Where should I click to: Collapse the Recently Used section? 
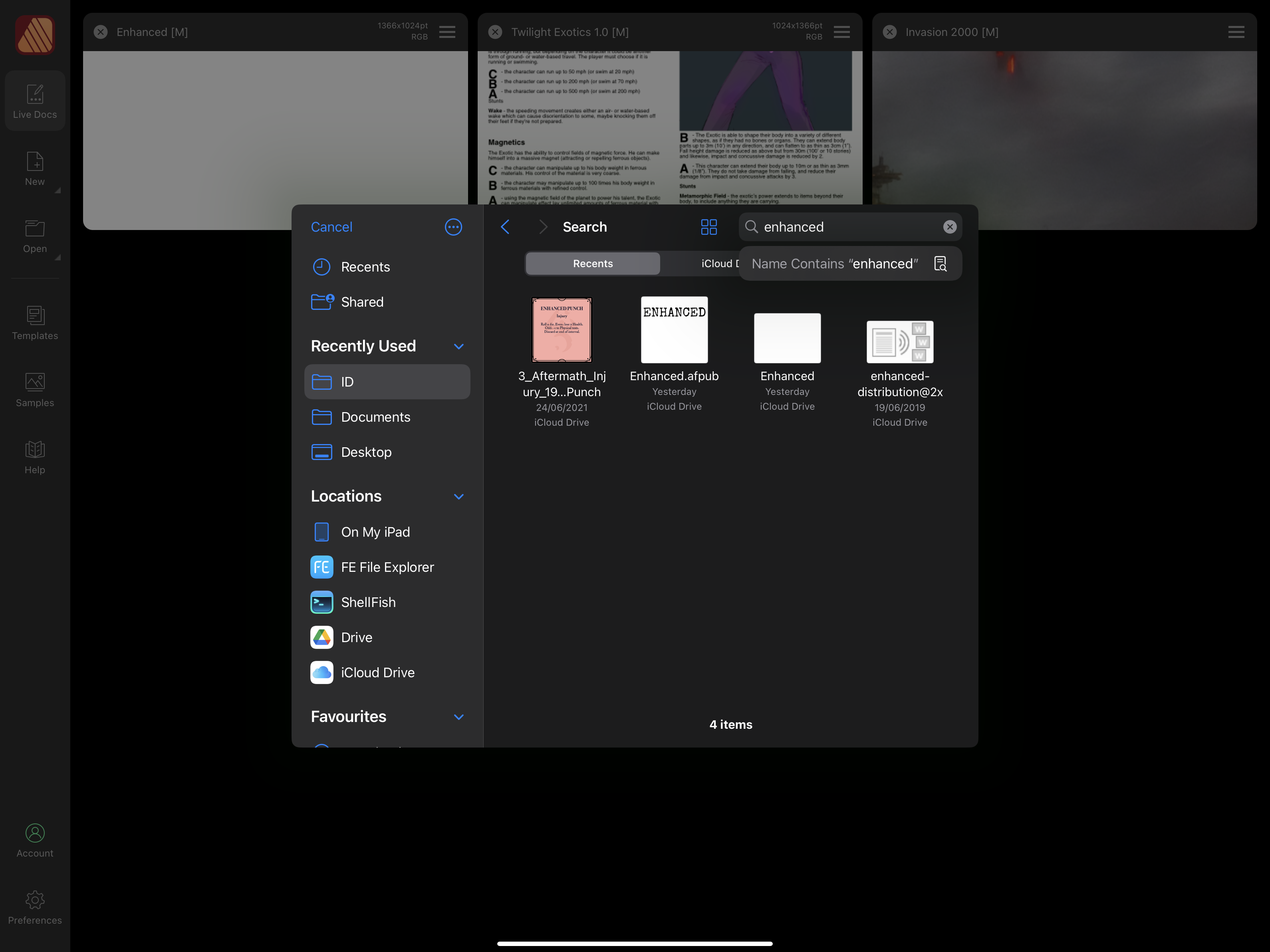coord(458,346)
